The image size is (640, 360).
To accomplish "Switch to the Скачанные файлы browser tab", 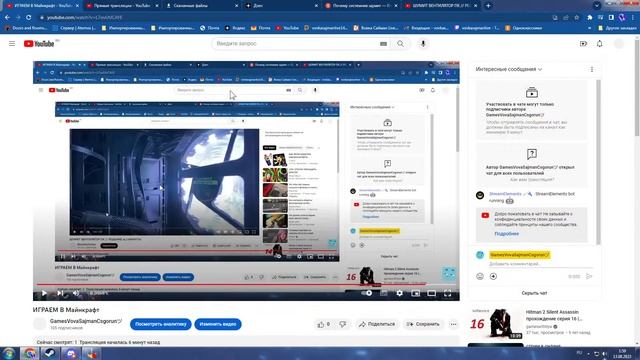I will click(202, 6).
